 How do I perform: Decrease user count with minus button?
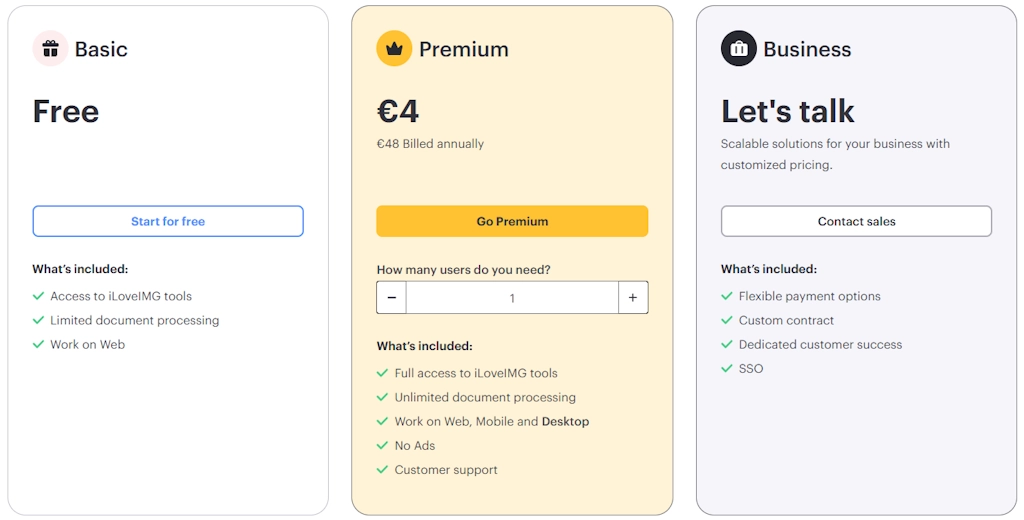(392, 298)
